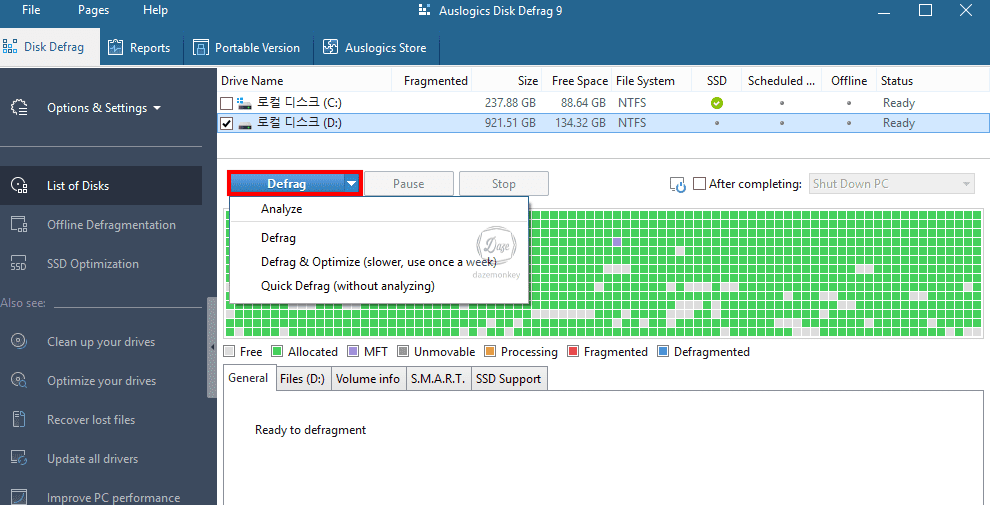Choose Defrag & Optimize menu entry
Image resolution: width=990 pixels, height=505 pixels.
379,262
